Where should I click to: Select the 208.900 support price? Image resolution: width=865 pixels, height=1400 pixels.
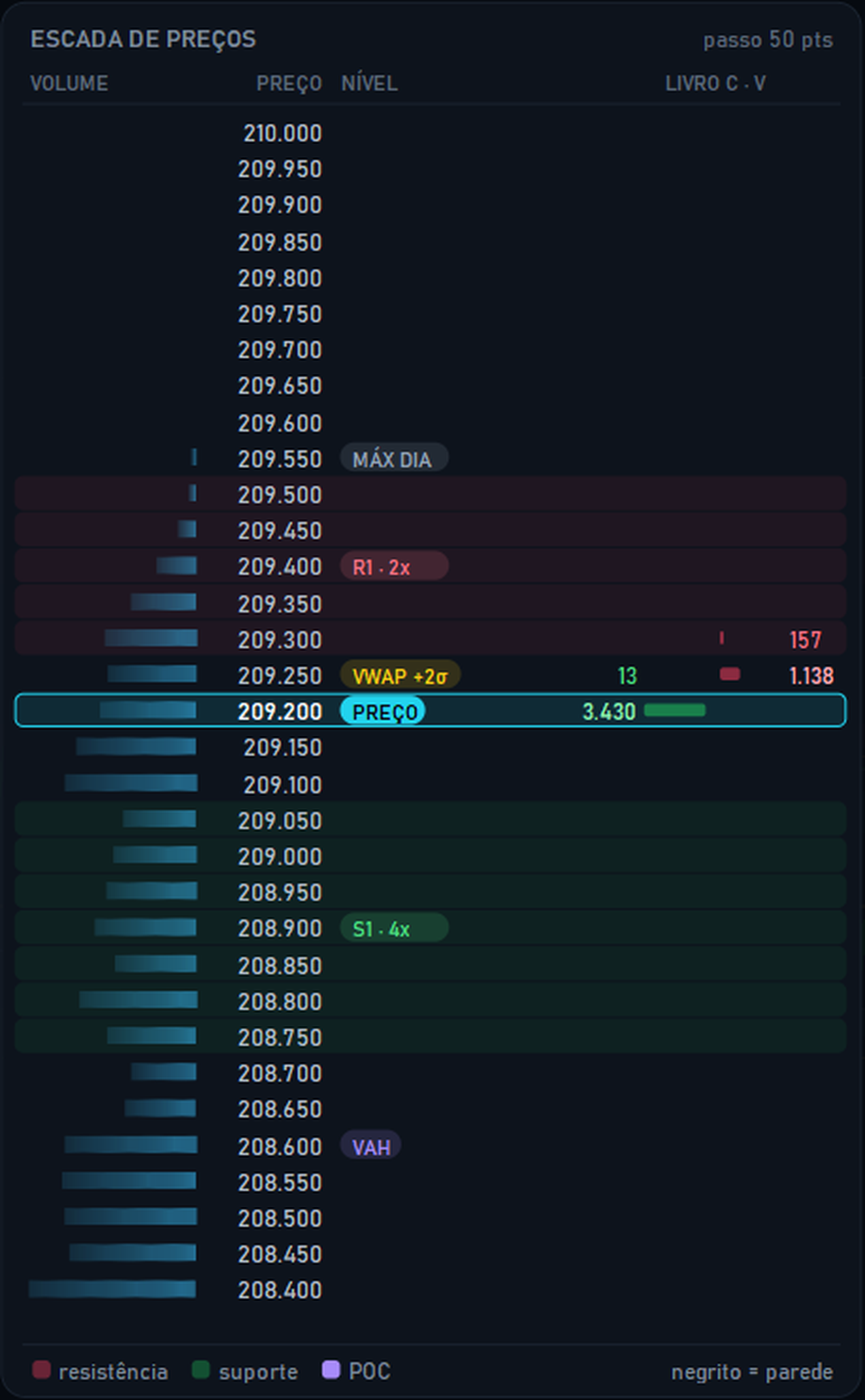280,929
